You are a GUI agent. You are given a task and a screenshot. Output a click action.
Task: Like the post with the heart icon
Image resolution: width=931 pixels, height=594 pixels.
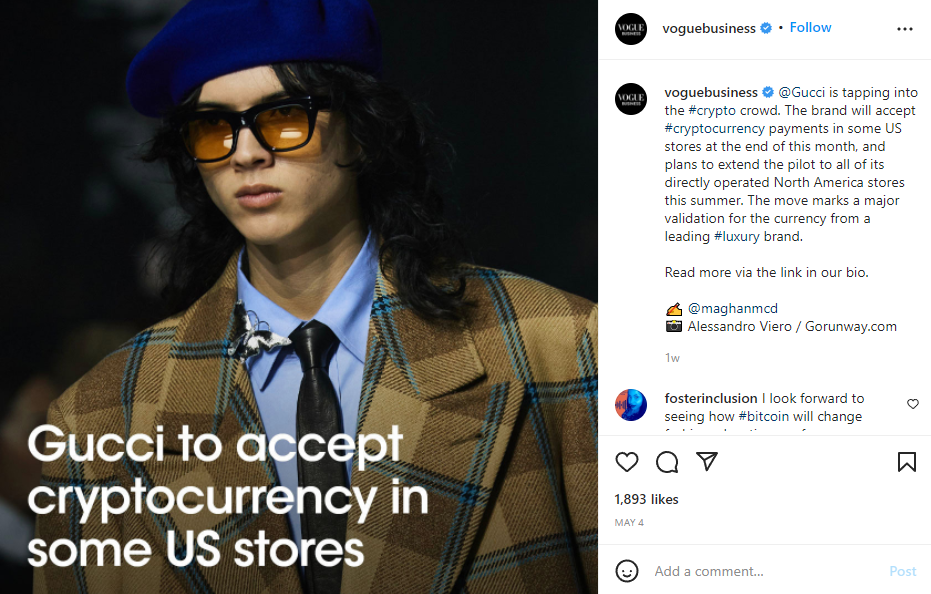click(626, 462)
